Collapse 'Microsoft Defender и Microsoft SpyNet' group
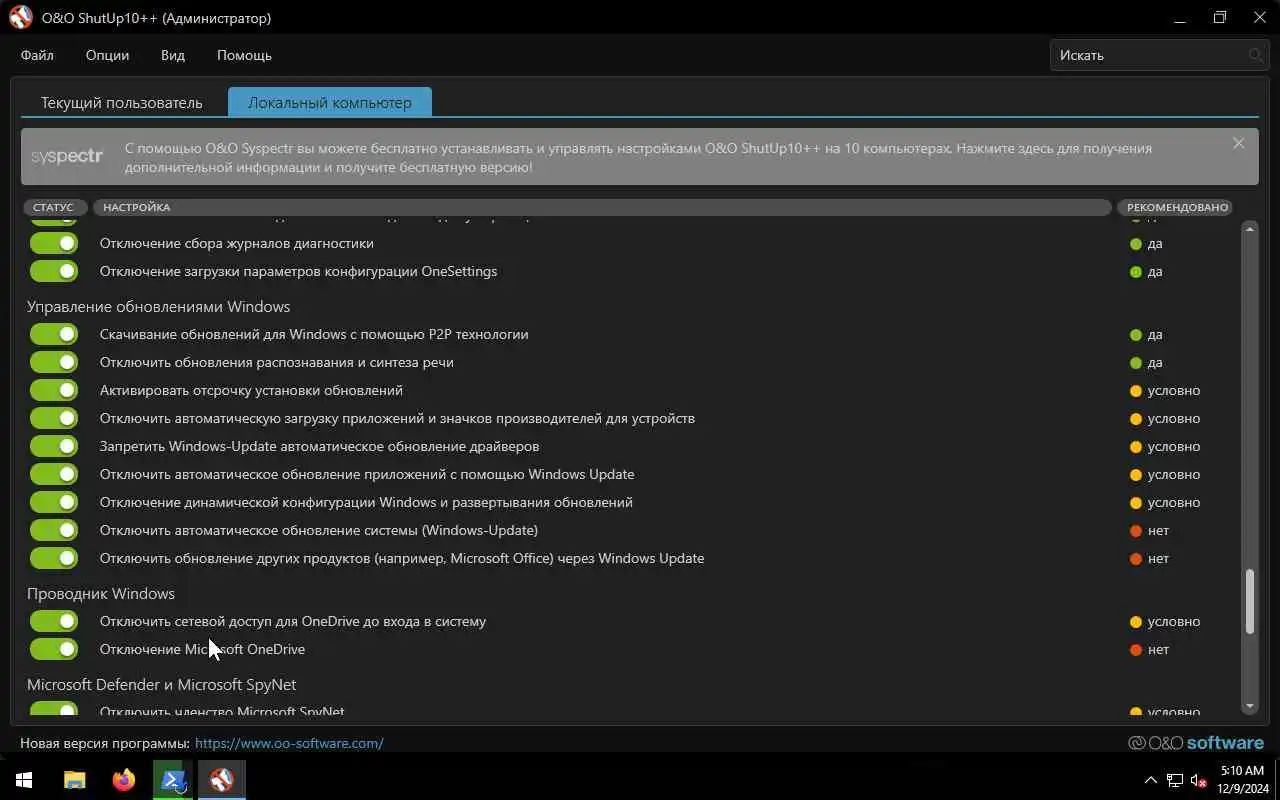Viewport: 1280px width, 800px height. pos(161,685)
